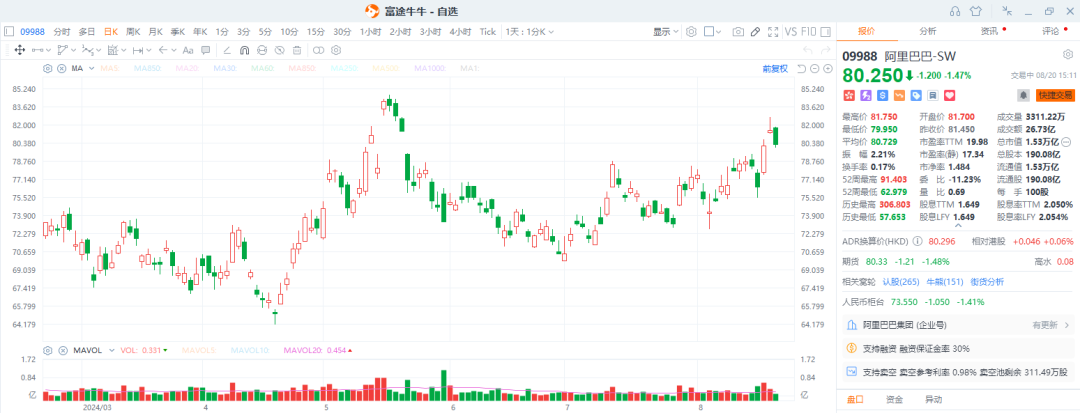The image size is (1080, 413).
Task: Open 阿里巴巴集团 enterprise account row
Action: tap(958, 324)
